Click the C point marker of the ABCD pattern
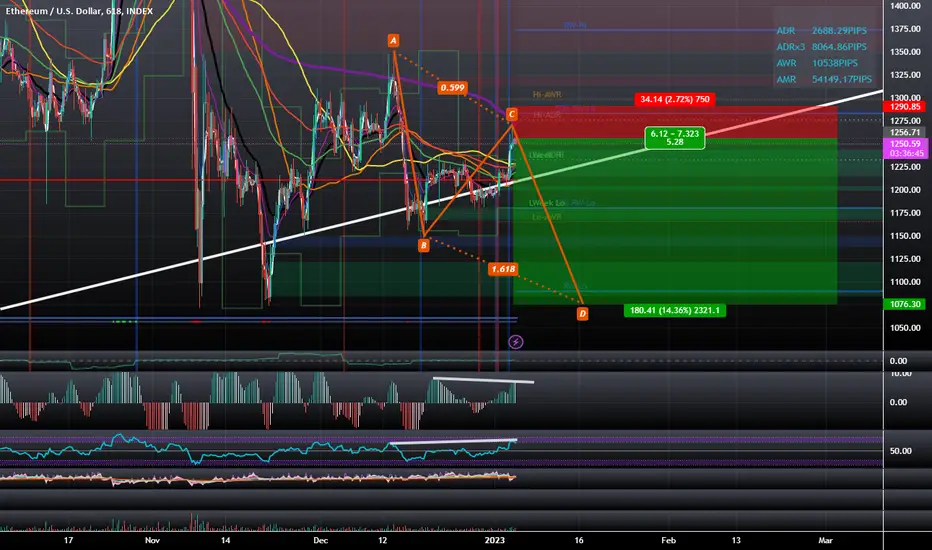This screenshot has width=932, height=550. click(511, 114)
